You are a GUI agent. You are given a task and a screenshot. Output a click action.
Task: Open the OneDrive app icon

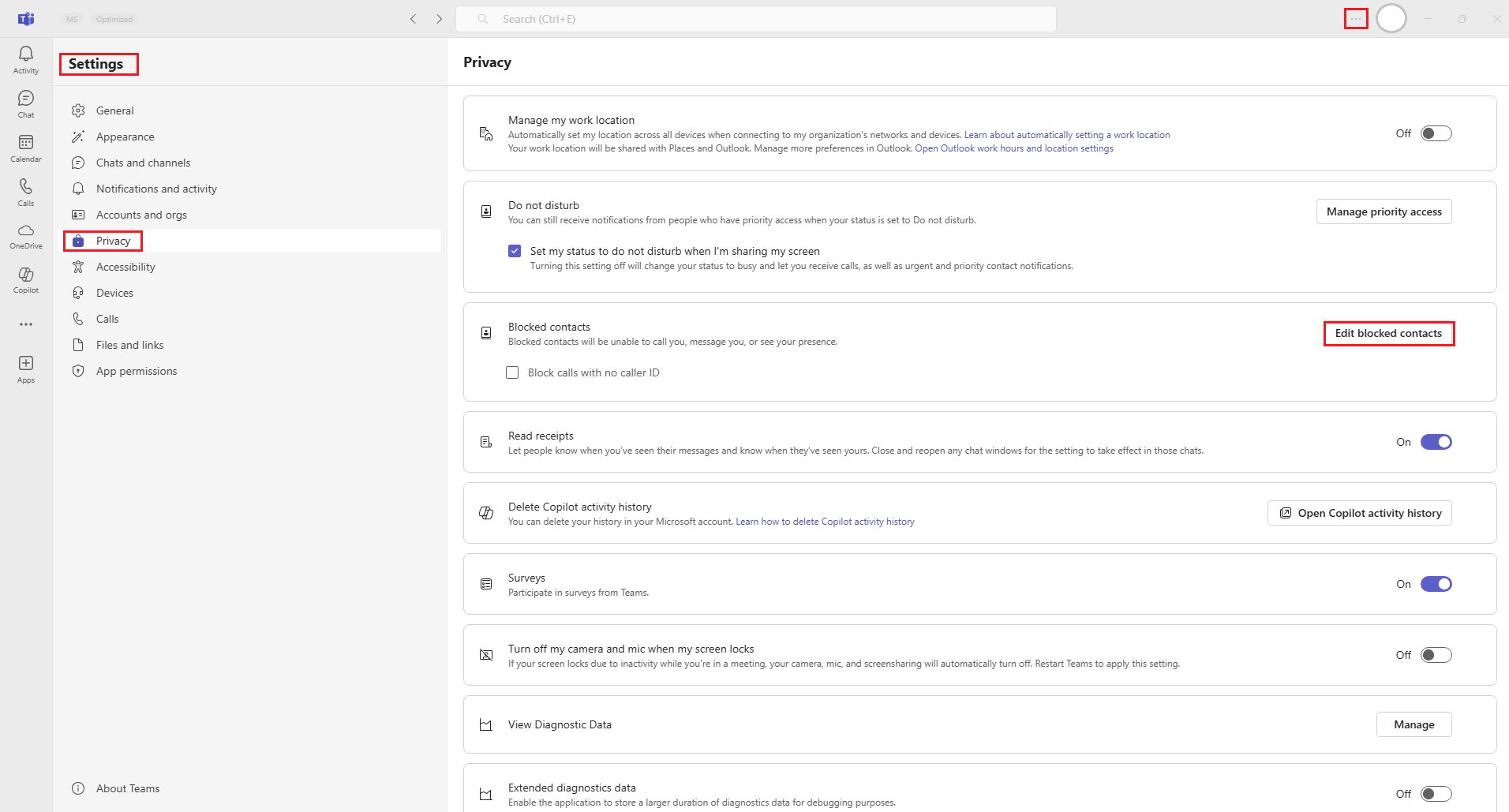(x=26, y=235)
